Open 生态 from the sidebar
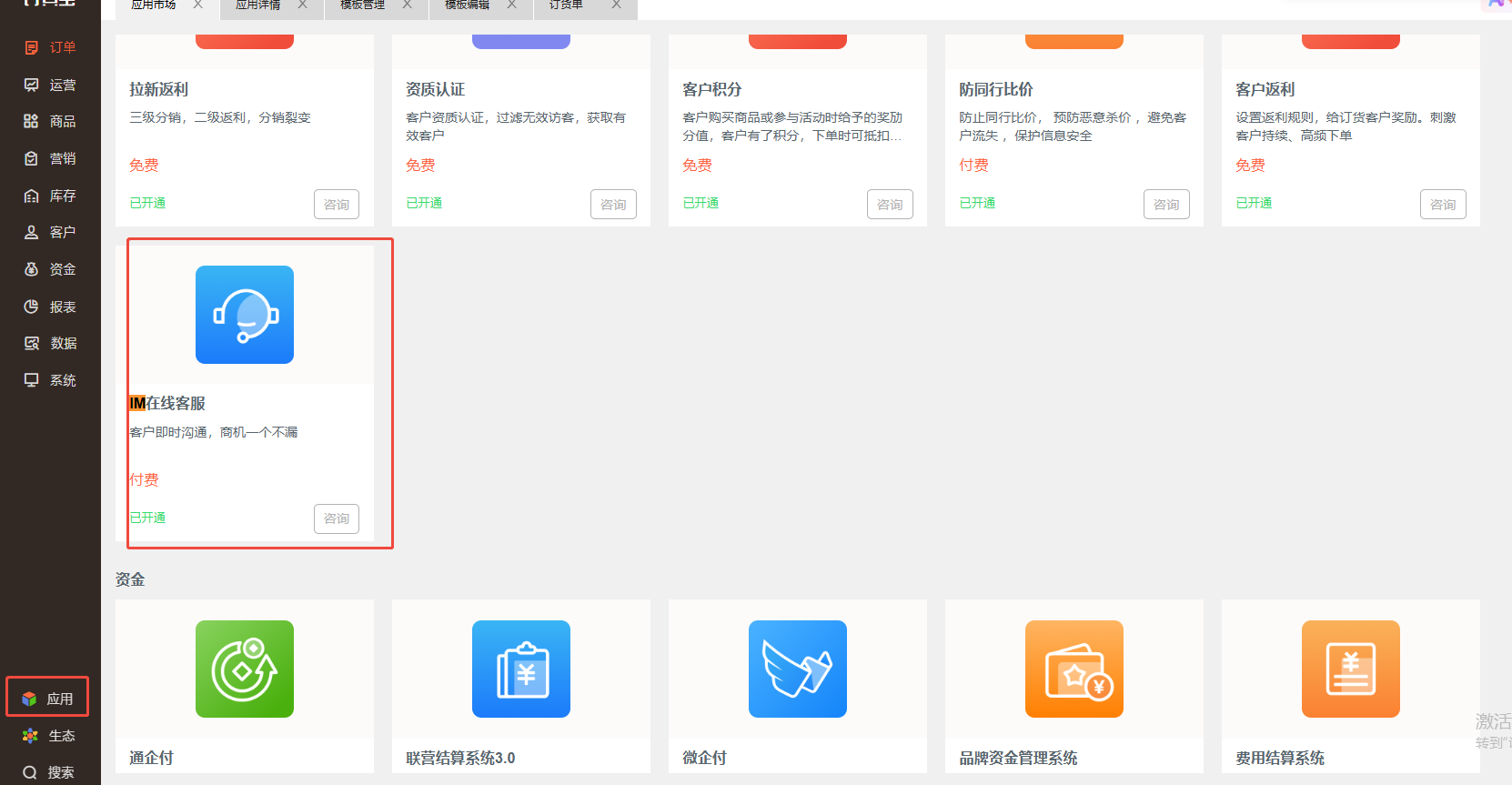This screenshot has width=1512, height=785. tap(50, 736)
